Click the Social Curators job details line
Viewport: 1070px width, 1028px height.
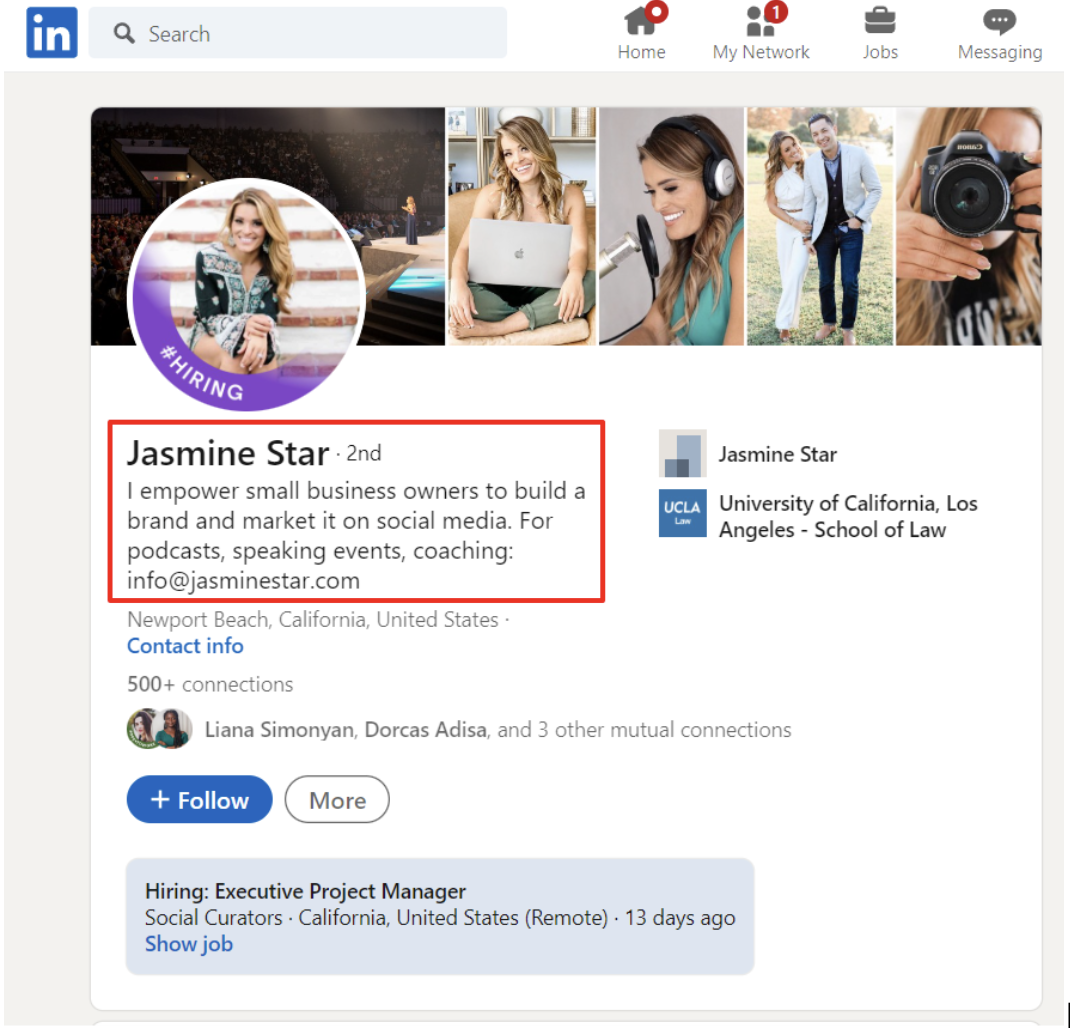tap(440, 918)
